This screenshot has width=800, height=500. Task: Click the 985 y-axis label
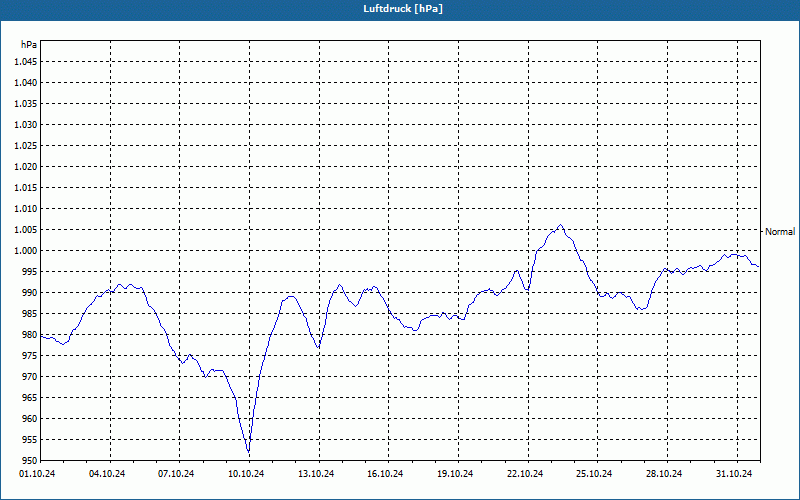(30, 314)
